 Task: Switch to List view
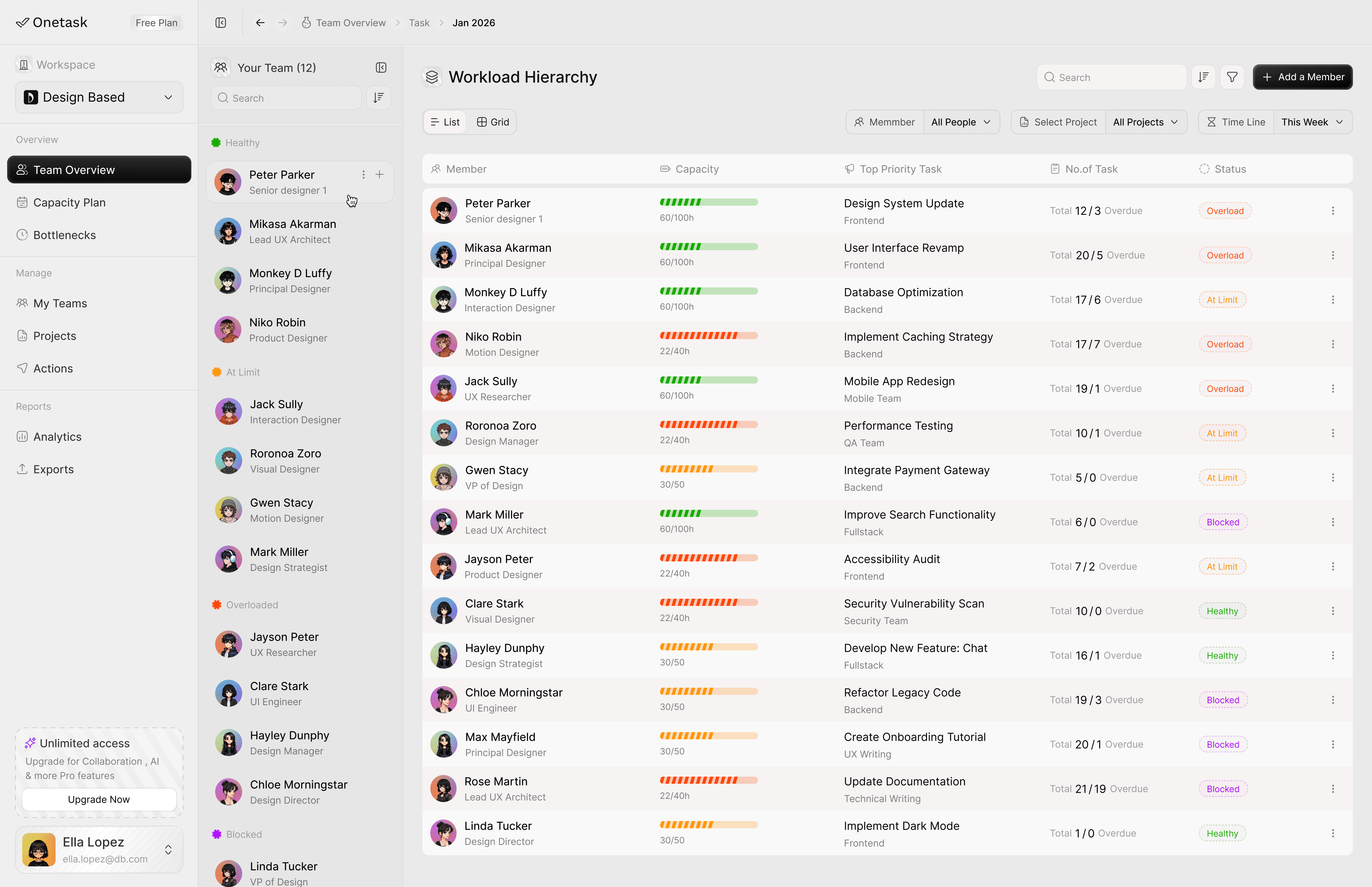pyautogui.click(x=445, y=122)
